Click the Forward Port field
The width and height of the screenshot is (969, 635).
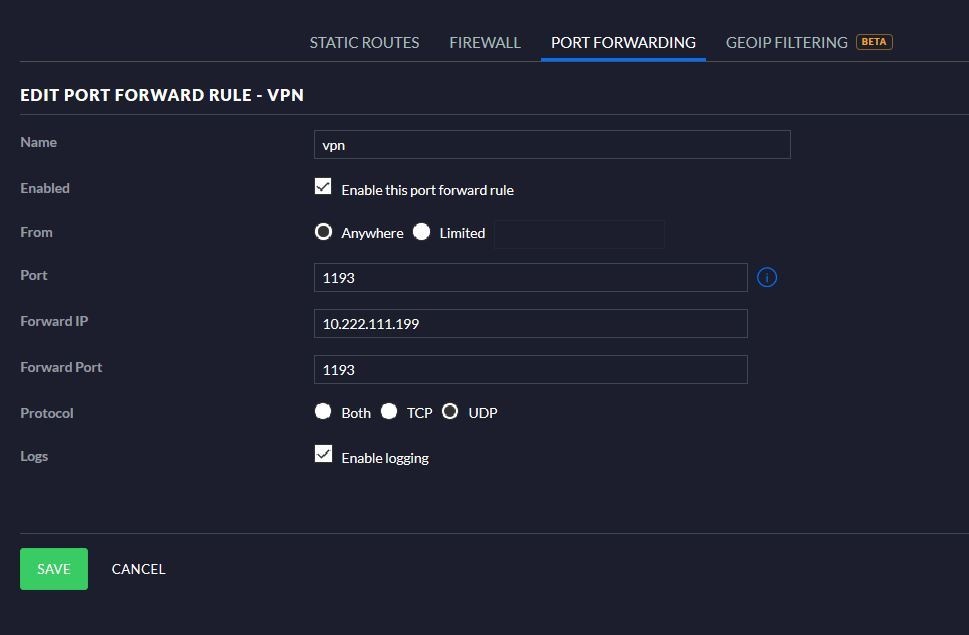530,370
